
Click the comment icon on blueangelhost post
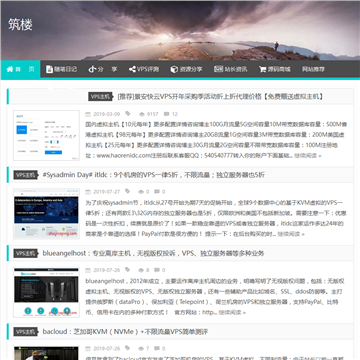coord(157,270)
